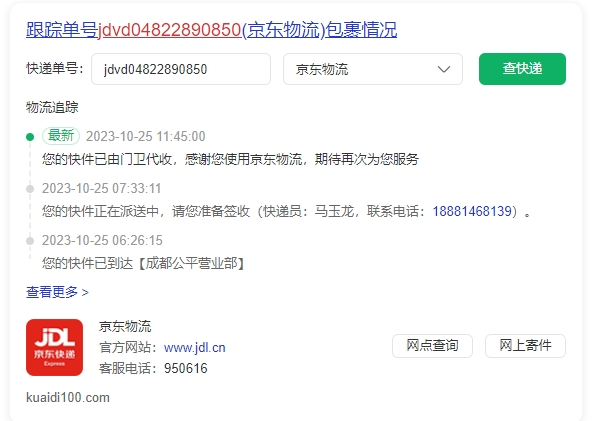The height and width of the screenshot is (421, 609).
Task: Click the gray dot beside 06:26:15 entry
Action: pos(30,241)
